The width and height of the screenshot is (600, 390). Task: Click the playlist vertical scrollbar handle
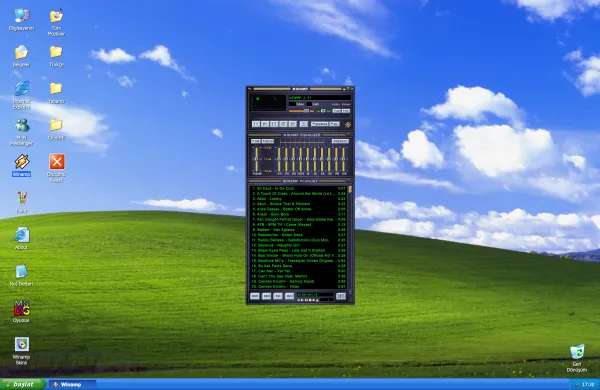[350, 189]
